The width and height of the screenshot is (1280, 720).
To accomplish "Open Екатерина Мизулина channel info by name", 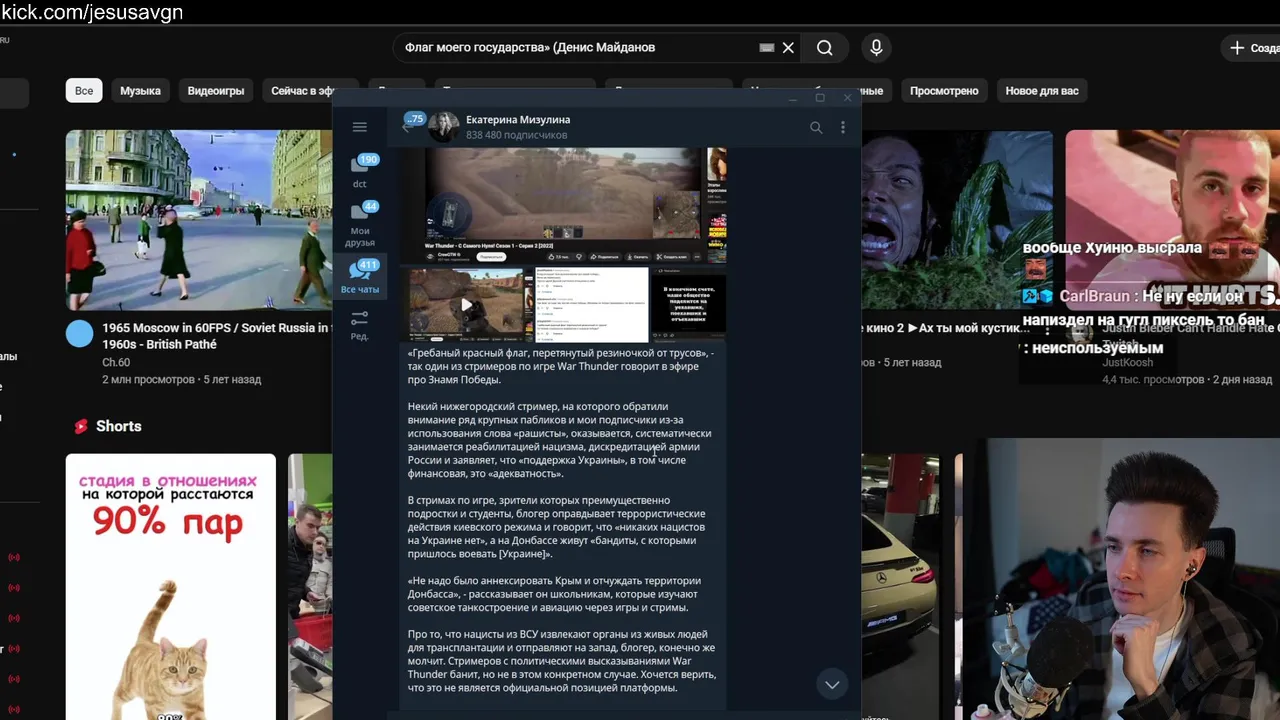I will click(x=518, y=119).
